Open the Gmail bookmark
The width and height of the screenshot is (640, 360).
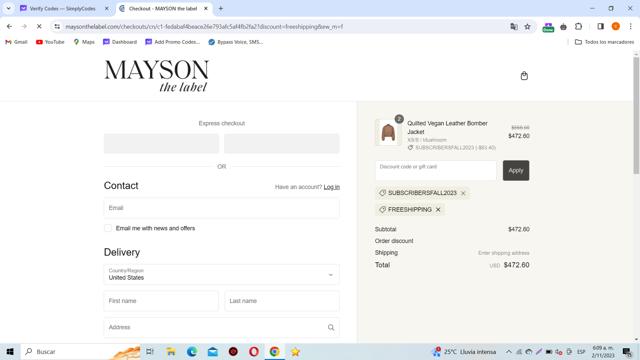(x=16, y=42)
